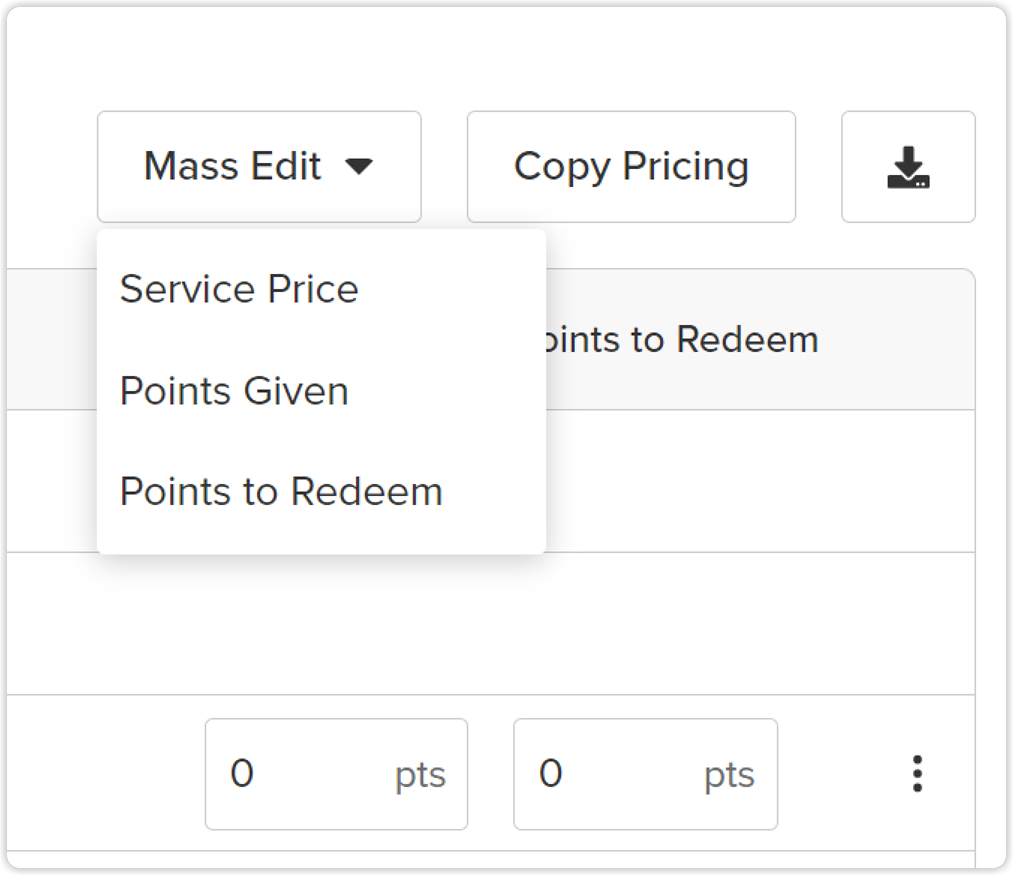
Task: Focus the second points input field
Action: point(645,774)
